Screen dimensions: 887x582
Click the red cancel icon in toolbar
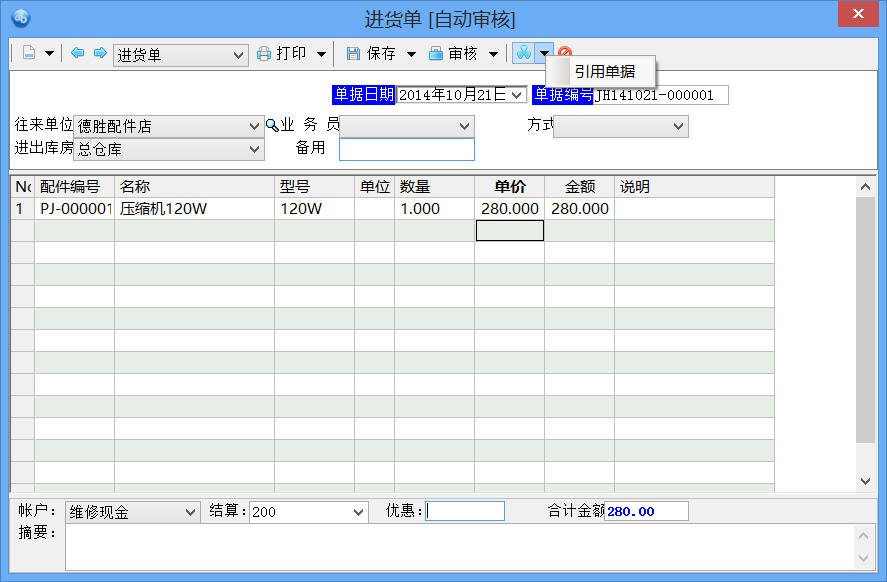[565, 54]
